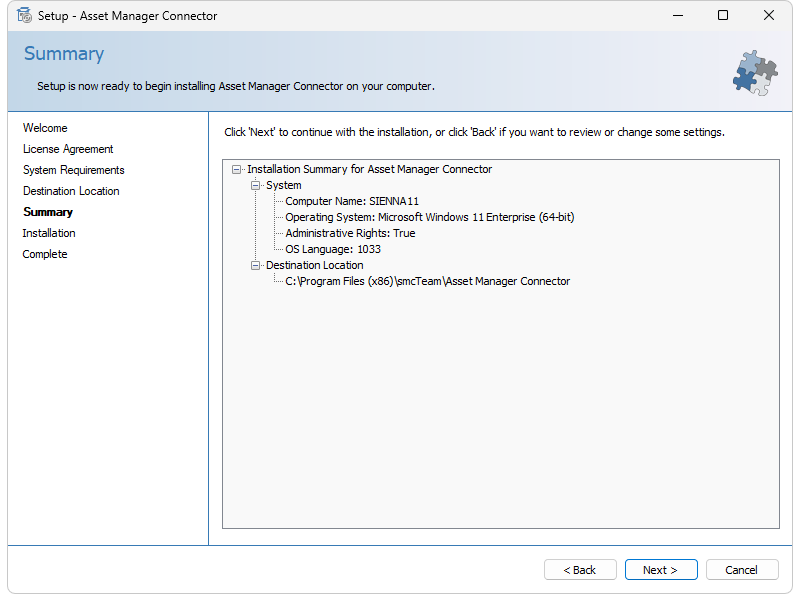Click the License Agreement step
800x601 pixels.
[68, 149]
